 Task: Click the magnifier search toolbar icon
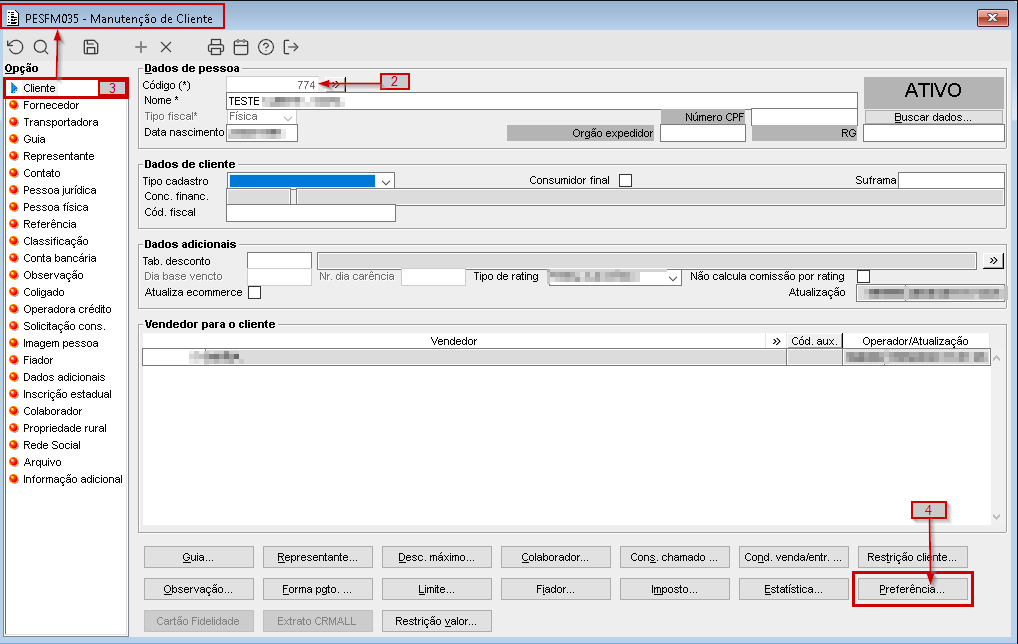click(41, 47)
